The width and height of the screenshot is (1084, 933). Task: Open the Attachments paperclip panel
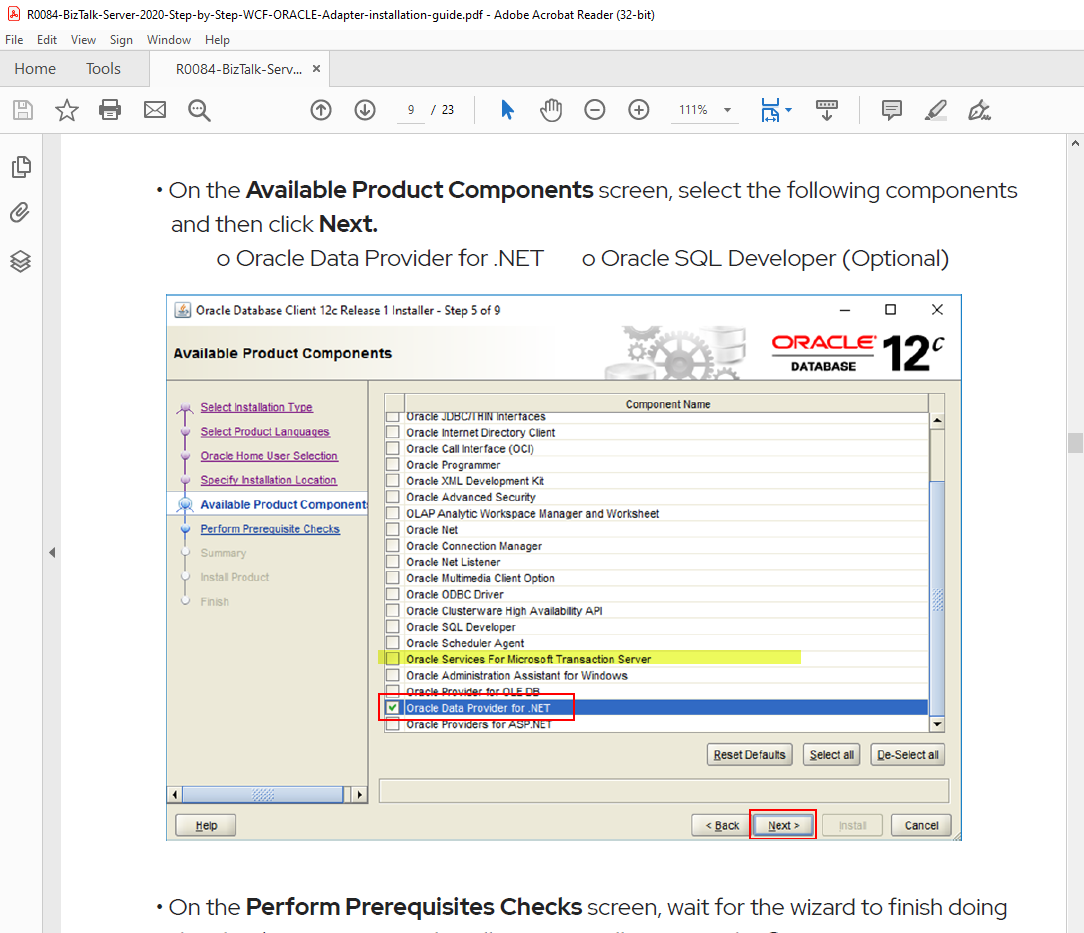[20, 212]
